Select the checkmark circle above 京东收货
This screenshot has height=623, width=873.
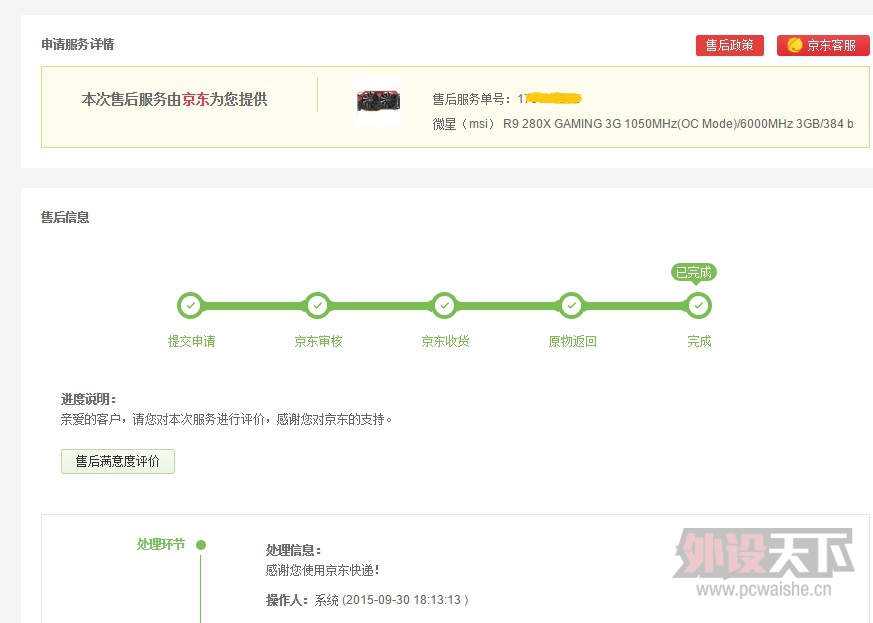[x=444, y=305]
